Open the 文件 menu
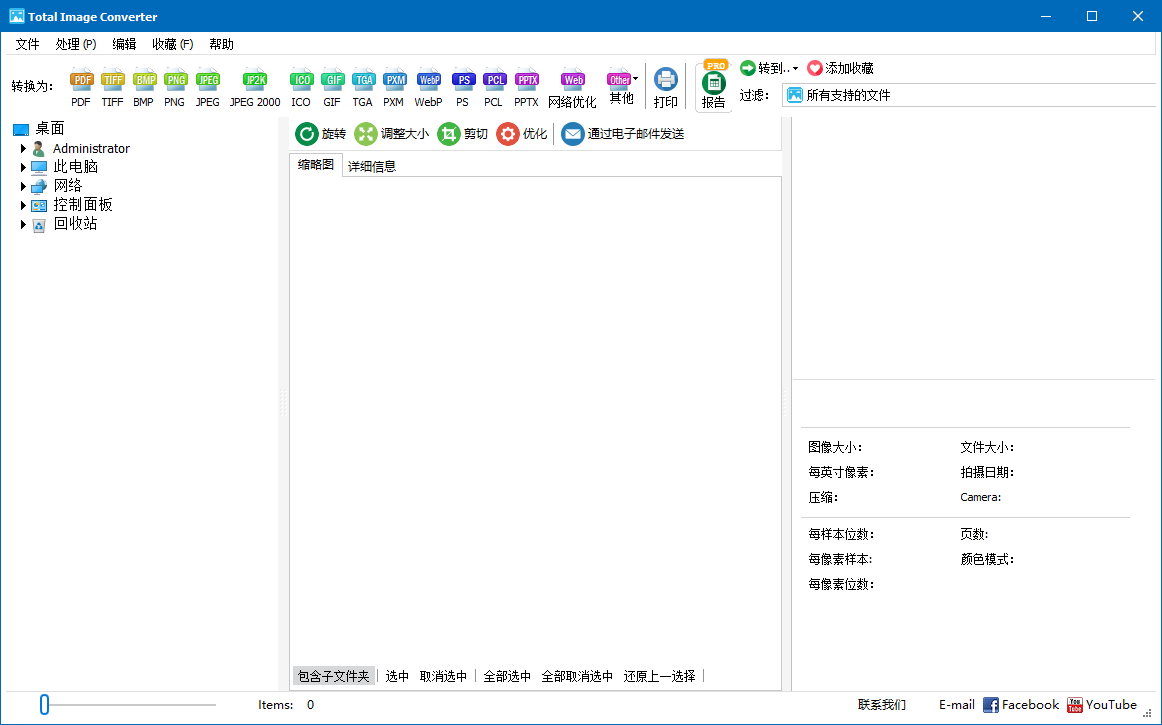The width and height of the screenshot is (1162, 725). pos(27,44)
